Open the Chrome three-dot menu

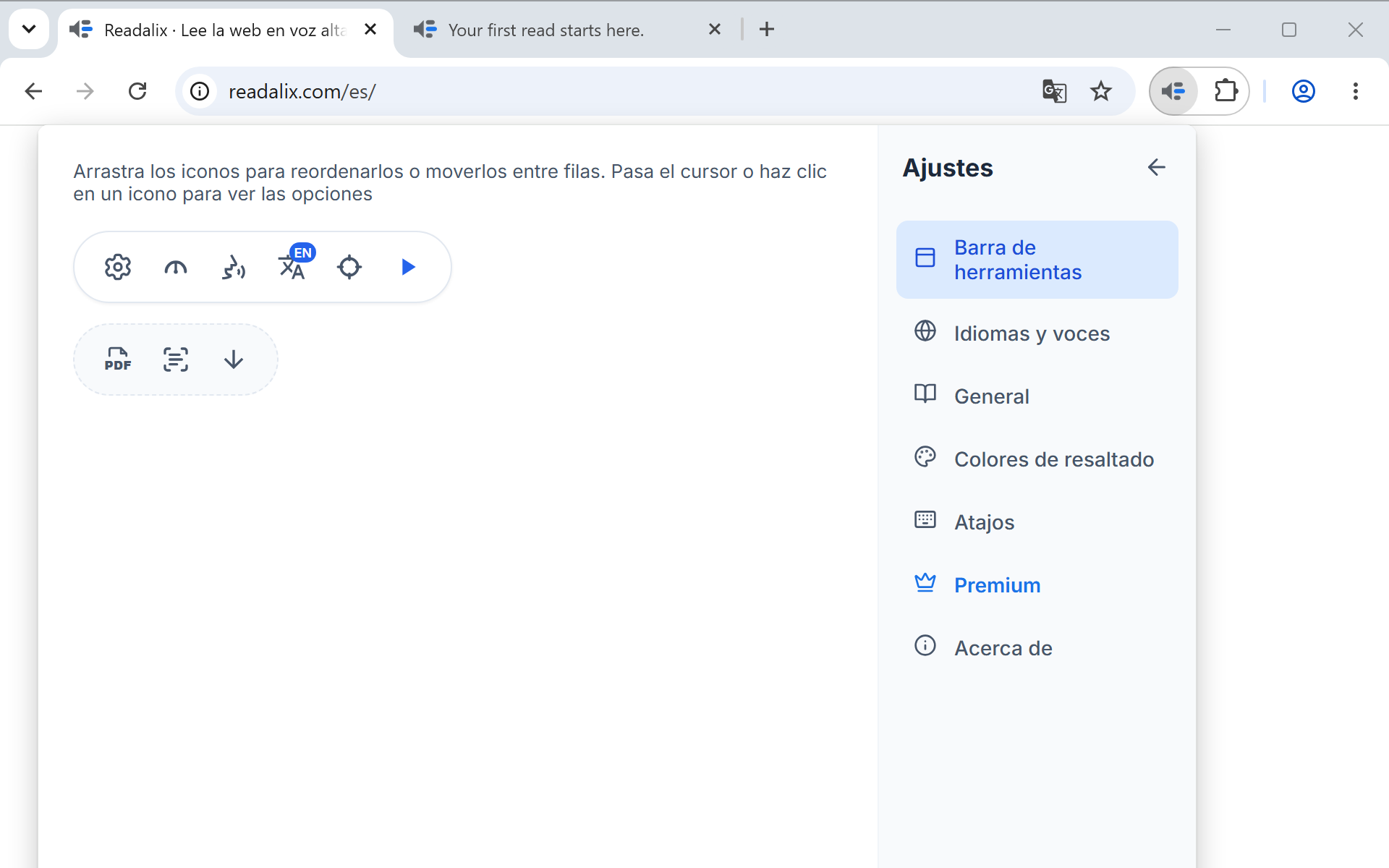pyautogui.click(x=1355, y=91)
